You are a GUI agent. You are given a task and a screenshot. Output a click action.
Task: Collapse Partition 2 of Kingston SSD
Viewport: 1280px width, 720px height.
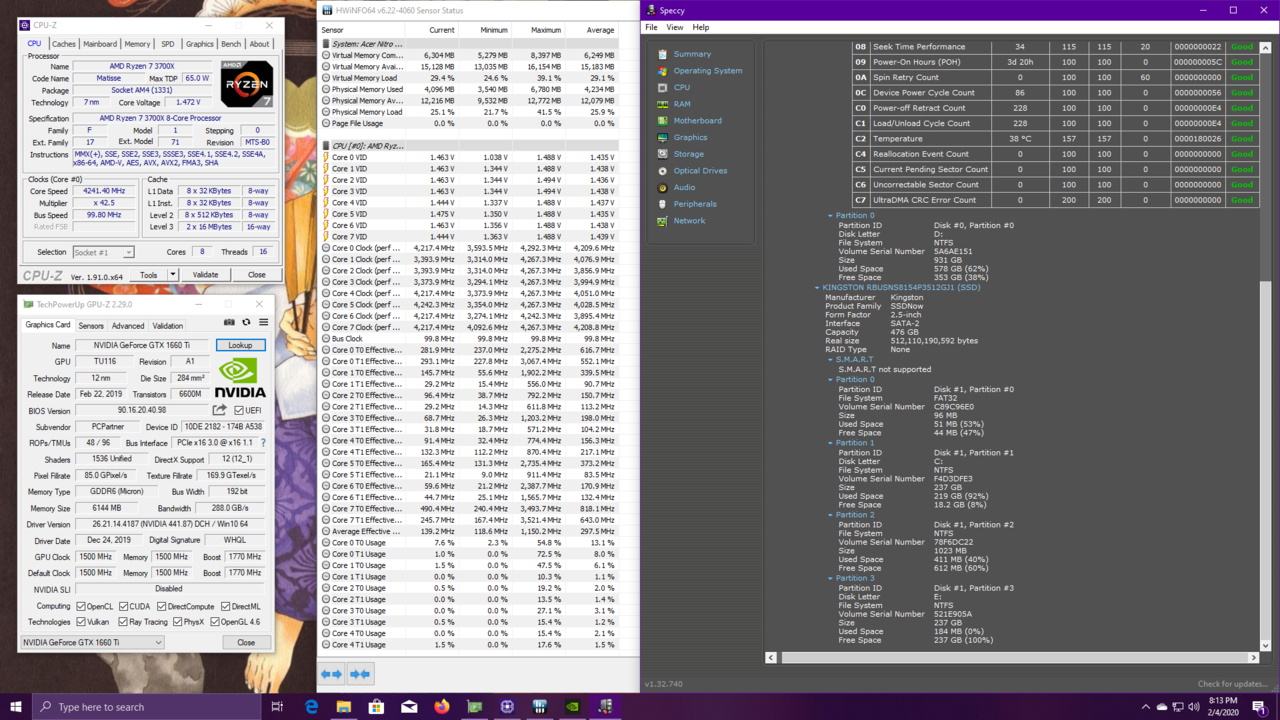(x=830, y=515)
